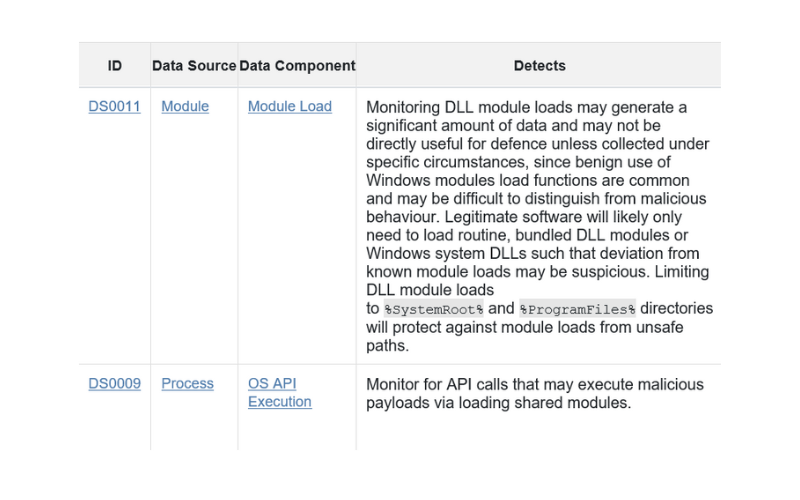Click the Data Component column header
The height and width of the screenshot is (500, 800).
(x=297, y=66)
